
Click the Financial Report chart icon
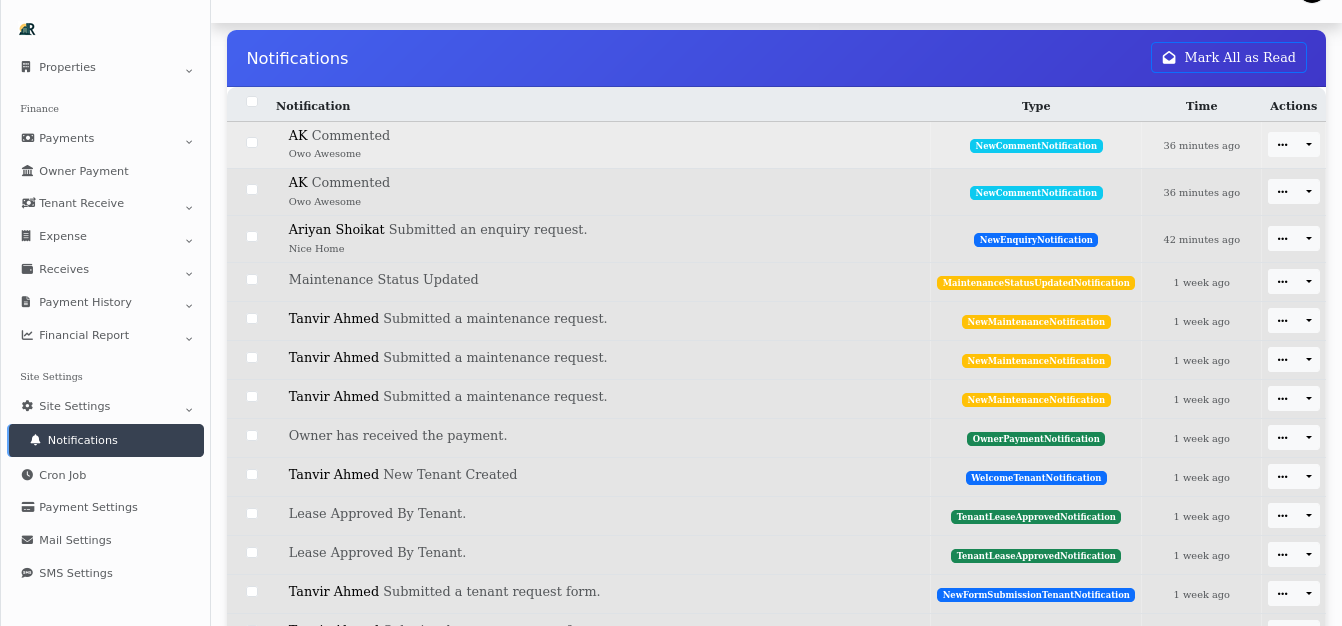coord(27,335)
